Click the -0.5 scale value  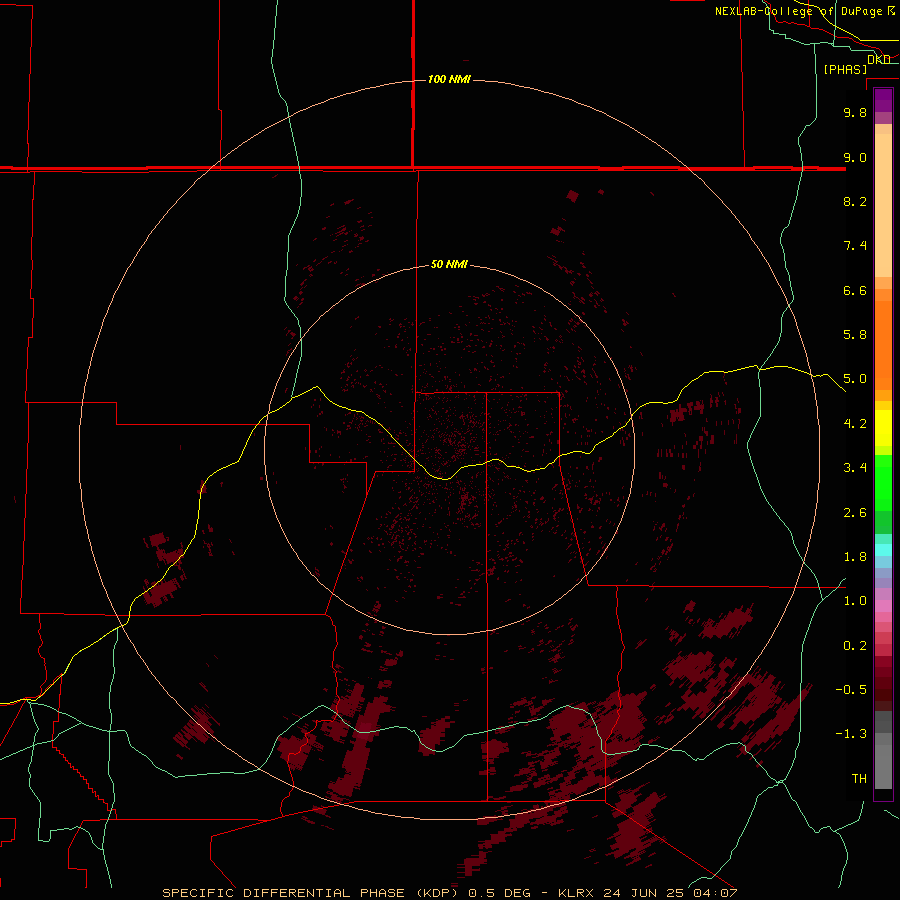[x=851, y=690]
